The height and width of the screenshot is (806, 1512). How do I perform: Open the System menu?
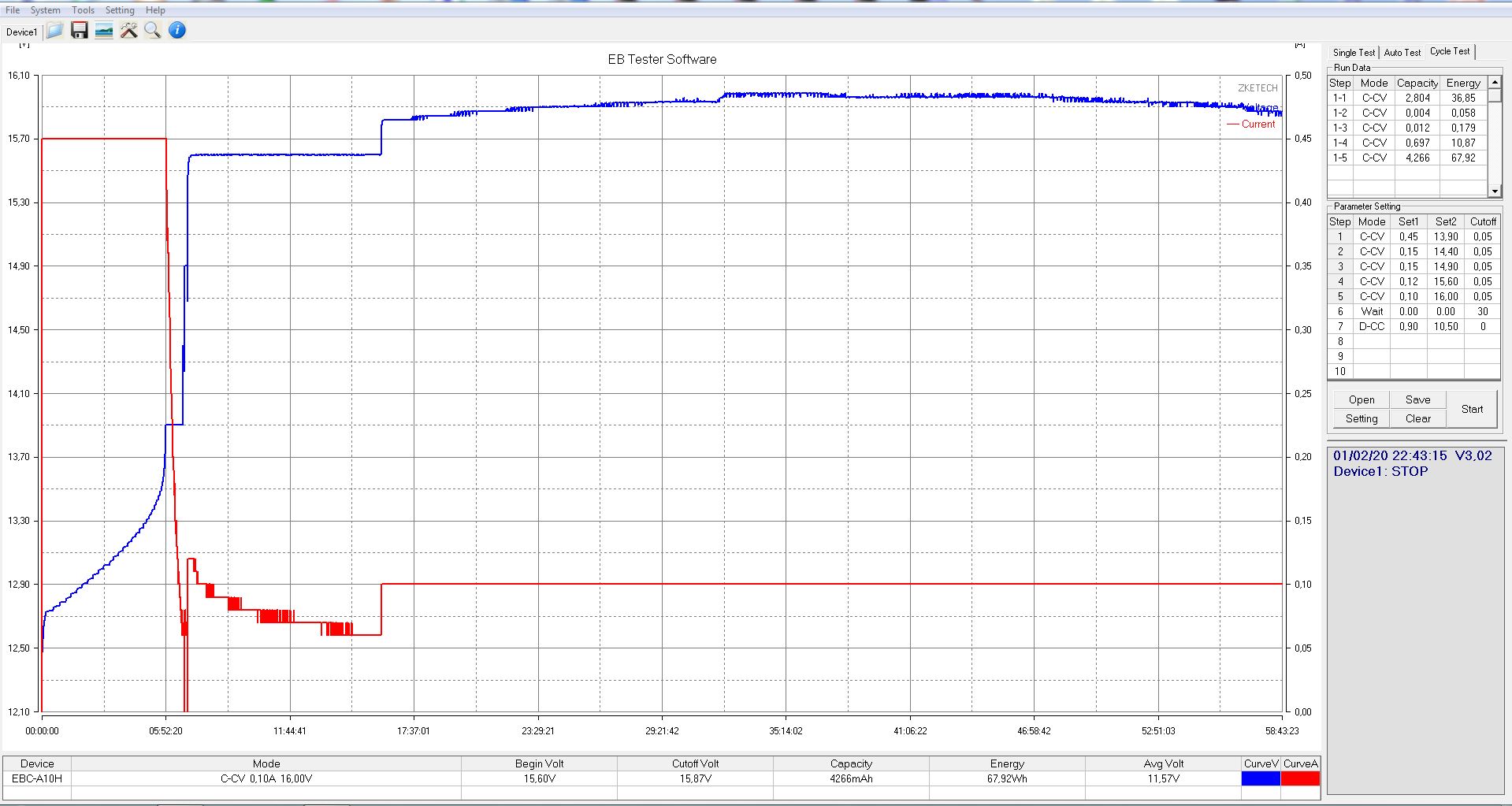(x=46, y=10)
